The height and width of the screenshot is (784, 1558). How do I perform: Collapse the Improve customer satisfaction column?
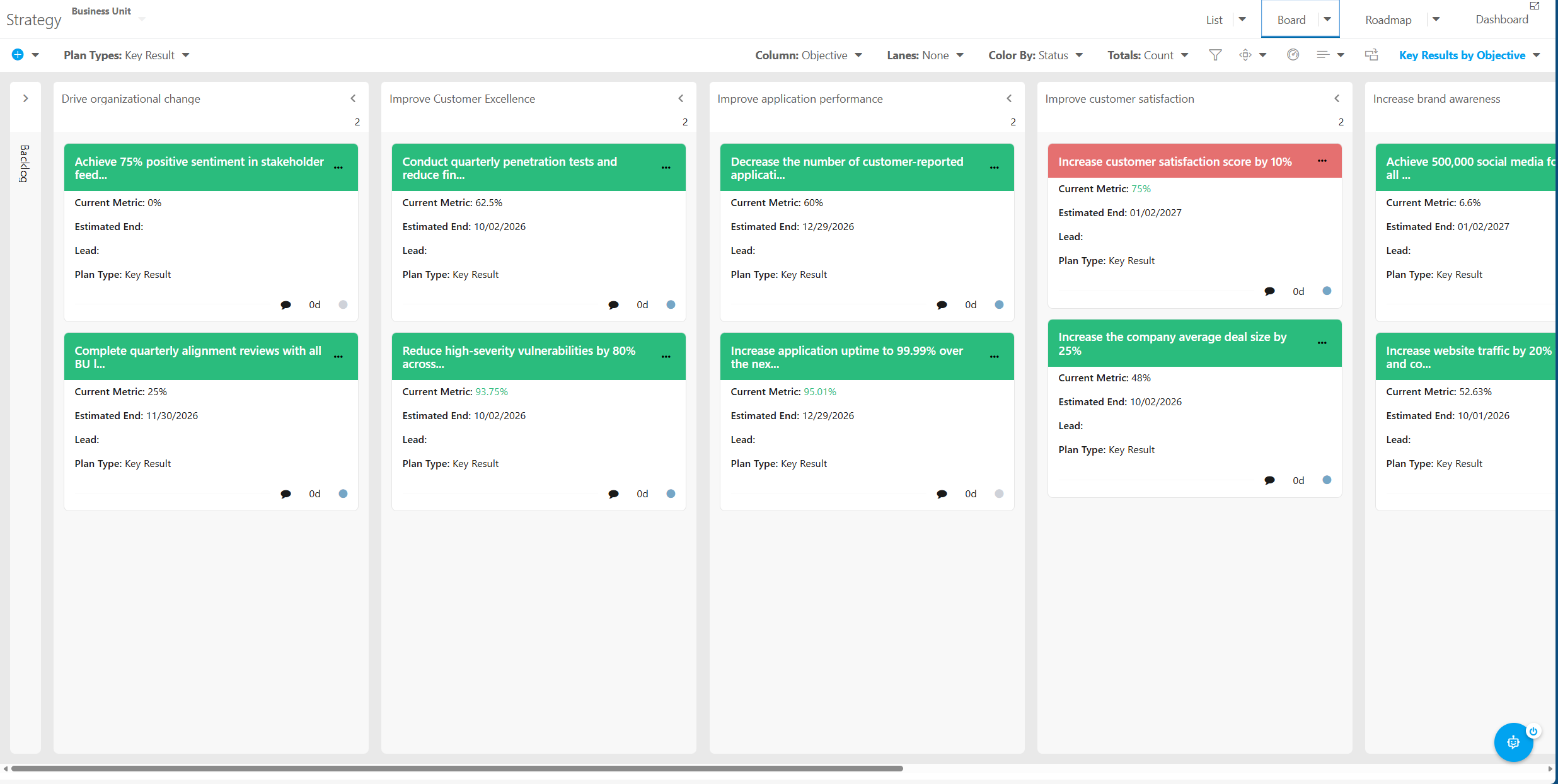click(x=1337, y=98)
